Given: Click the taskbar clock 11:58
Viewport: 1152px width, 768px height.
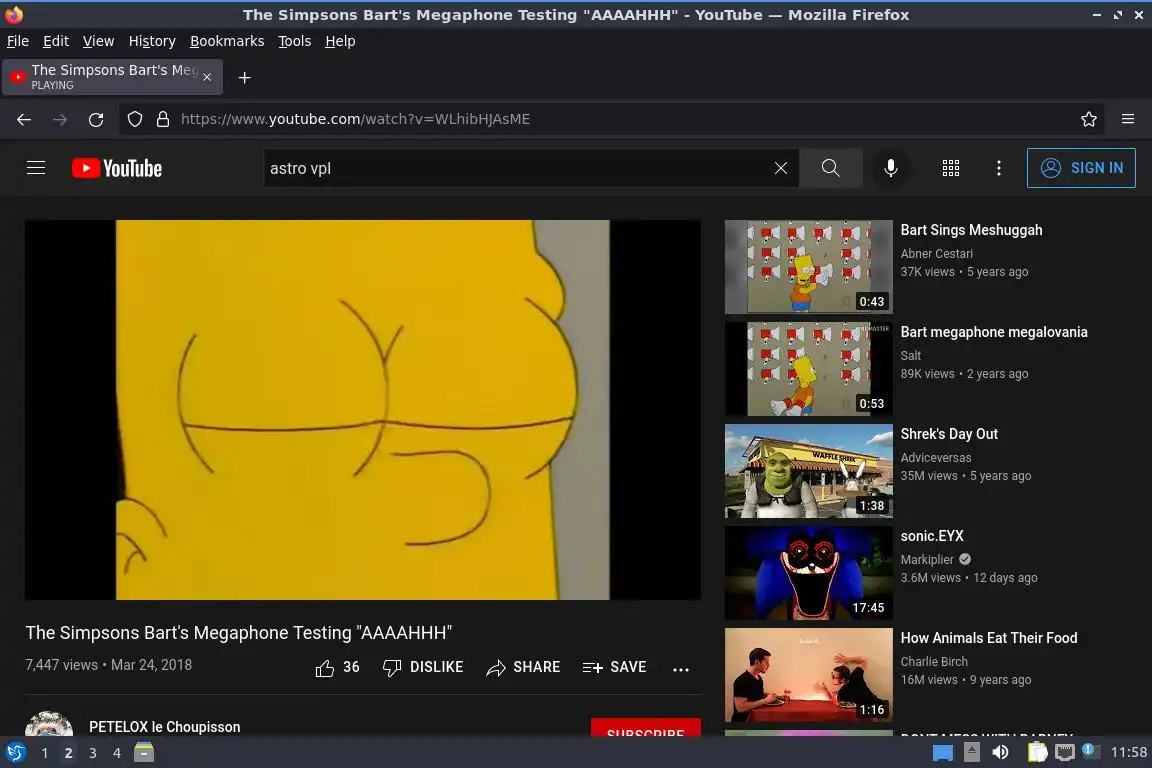Looking at the screenshot, I should click(1128, 752).
